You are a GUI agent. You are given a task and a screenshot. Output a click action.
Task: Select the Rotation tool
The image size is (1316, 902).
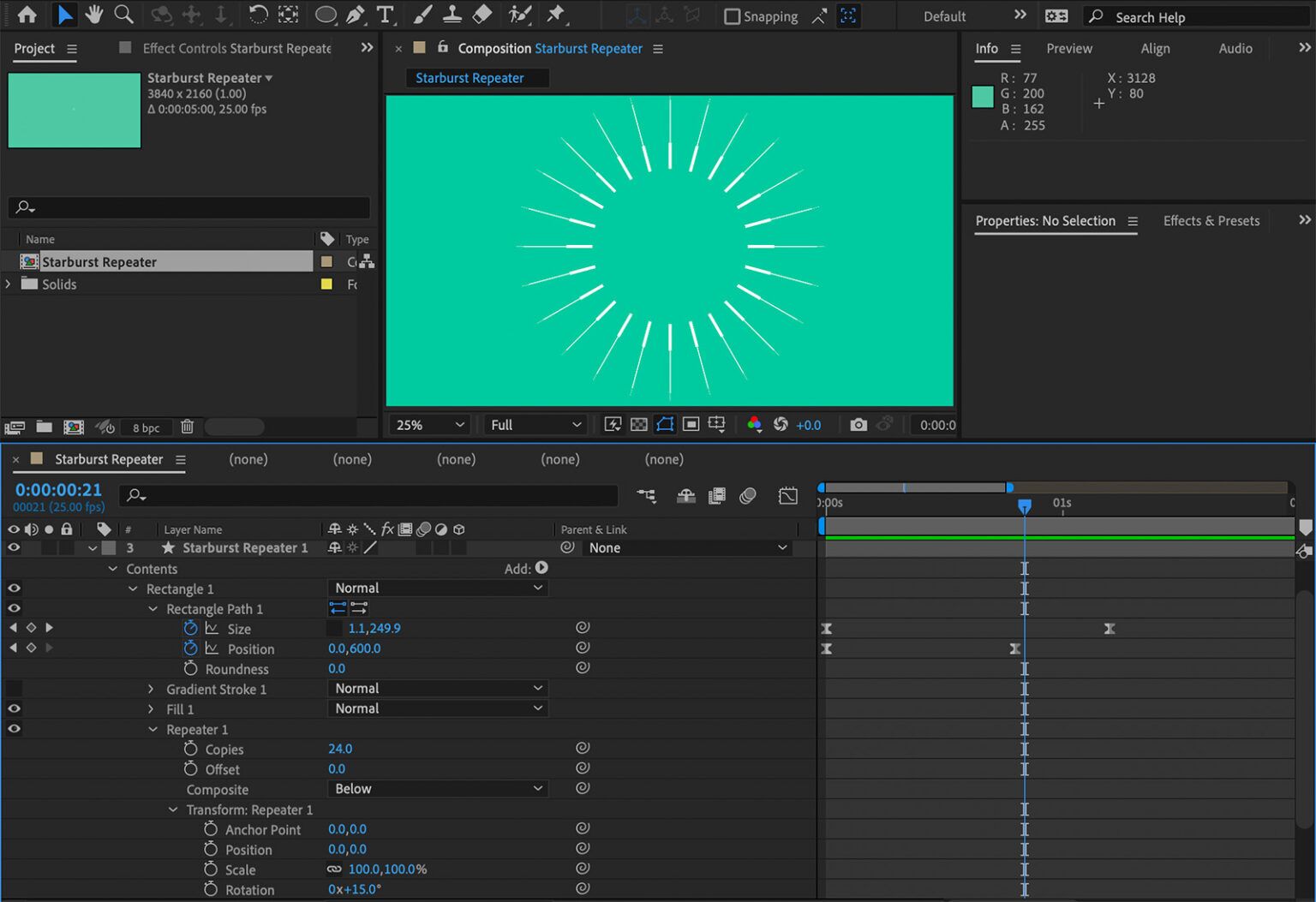tap(258, 15)
